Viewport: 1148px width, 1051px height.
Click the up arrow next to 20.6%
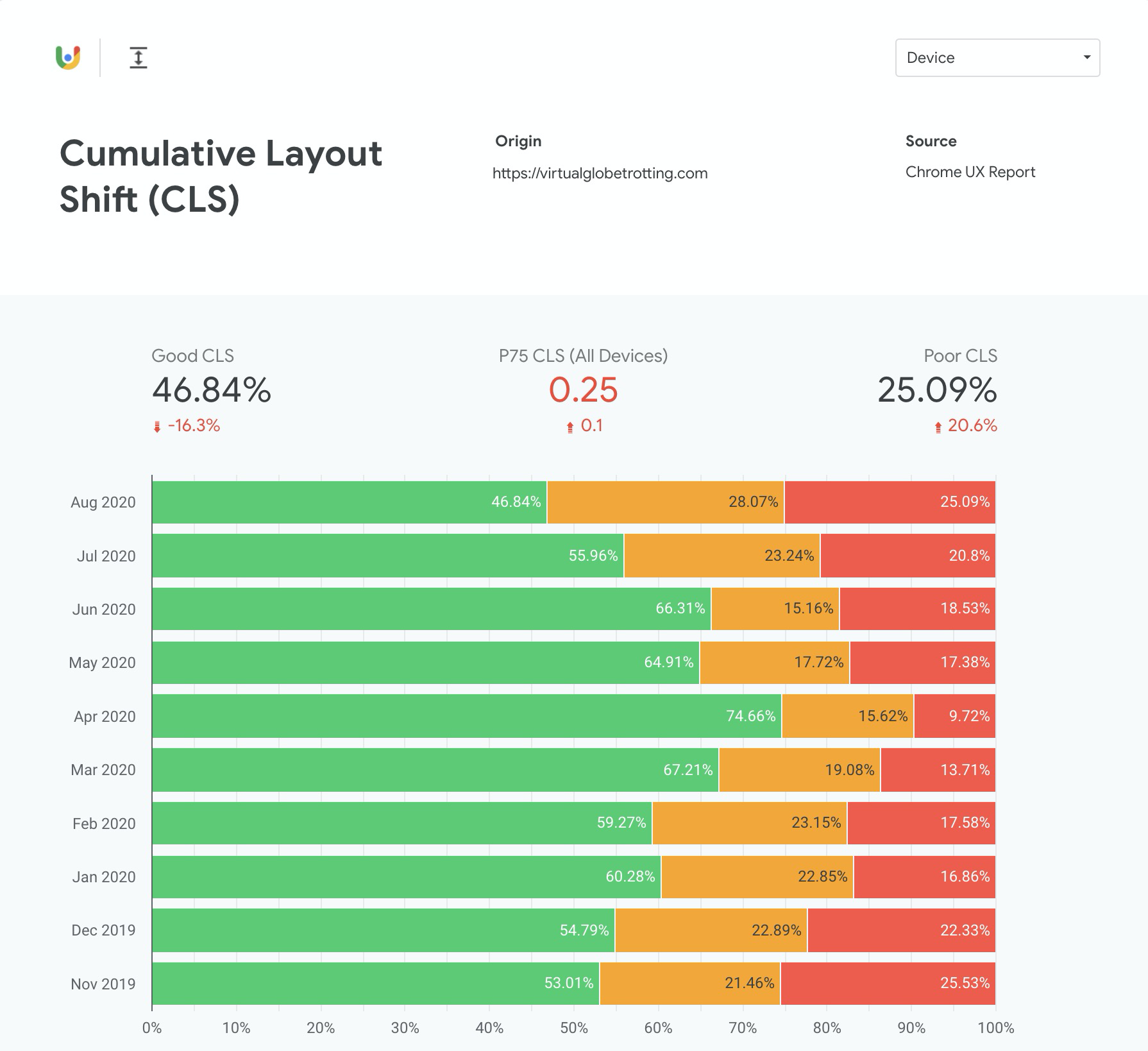tap(938, 427)
